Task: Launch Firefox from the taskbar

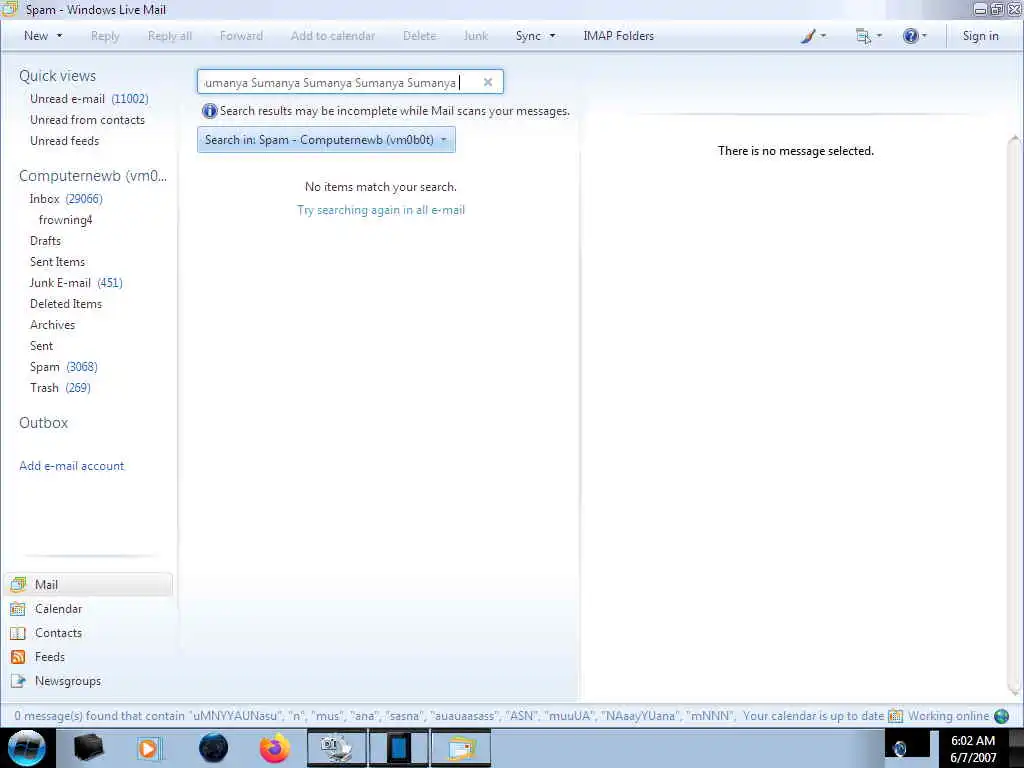Action: pyautogui.click(x=275, y=748)
